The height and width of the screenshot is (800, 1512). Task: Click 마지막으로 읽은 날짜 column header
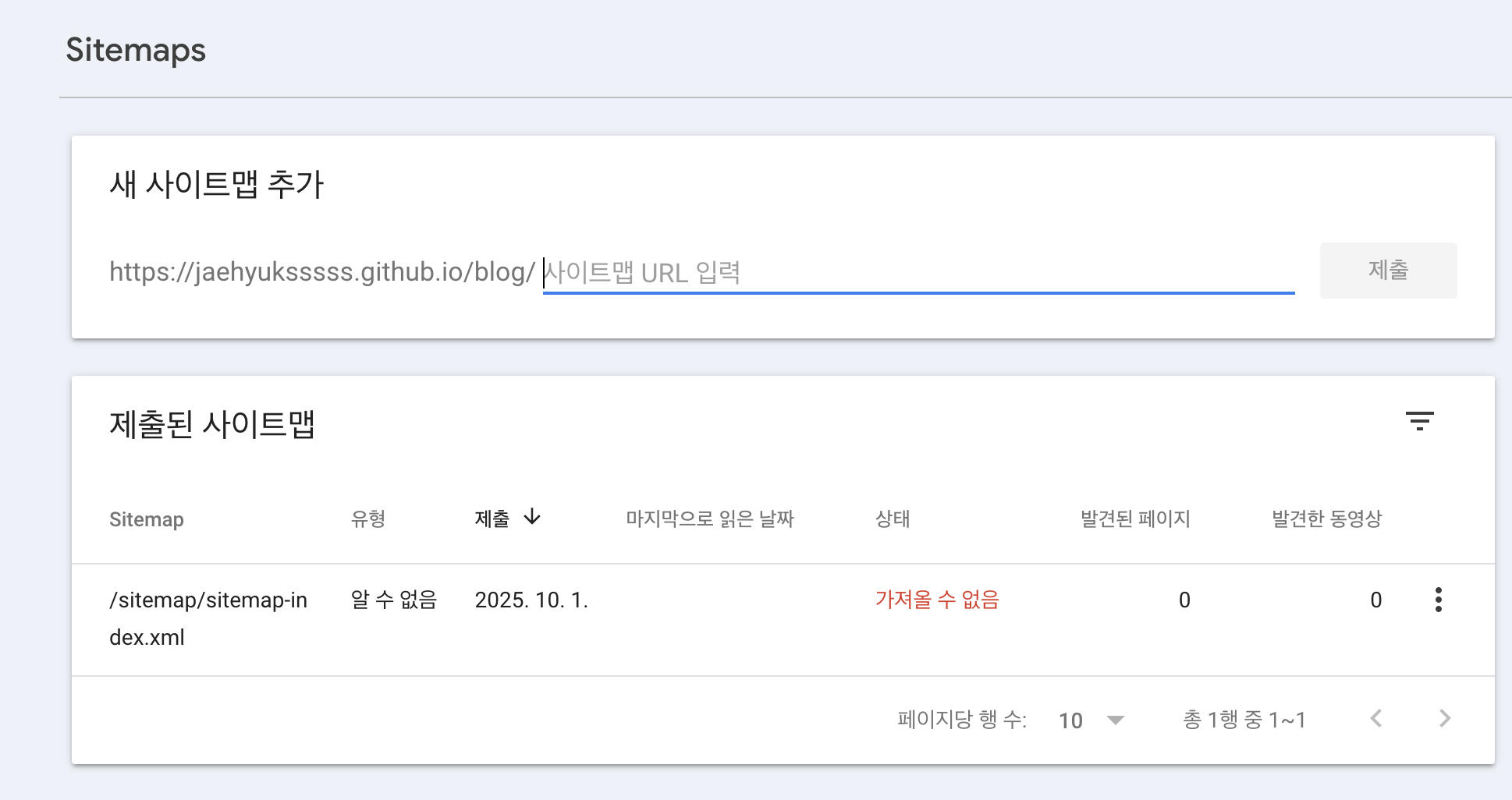click(709, 519)
